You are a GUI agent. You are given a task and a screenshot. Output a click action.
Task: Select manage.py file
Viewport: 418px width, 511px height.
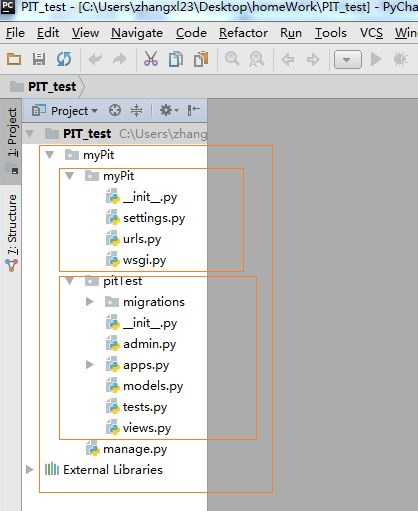click(x=135, y=449)
